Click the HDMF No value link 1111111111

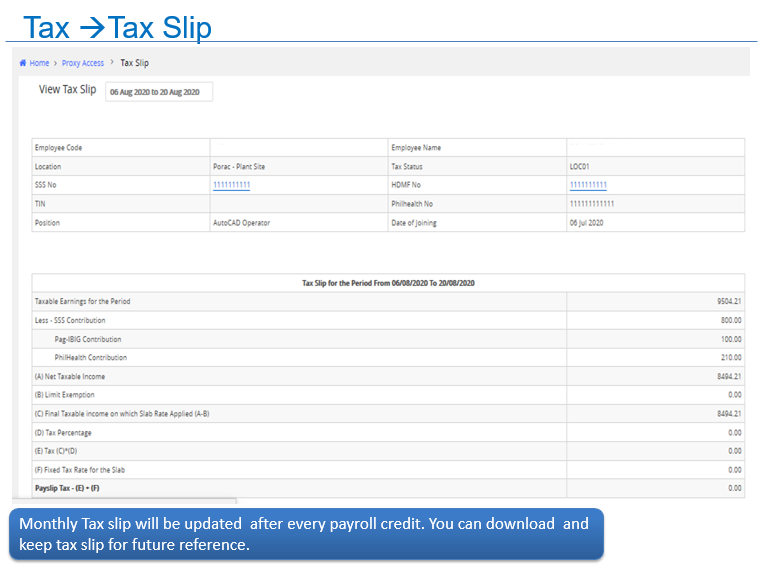588,185
